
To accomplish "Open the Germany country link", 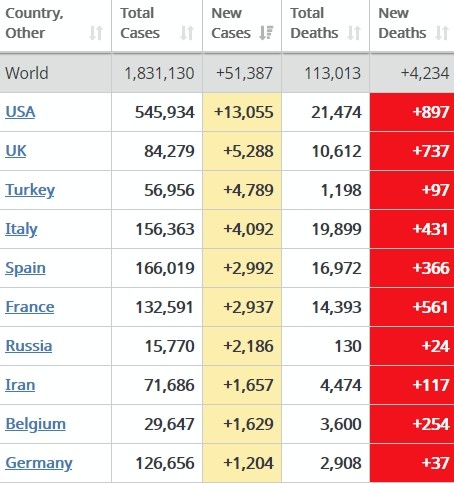I will (39, 463).
